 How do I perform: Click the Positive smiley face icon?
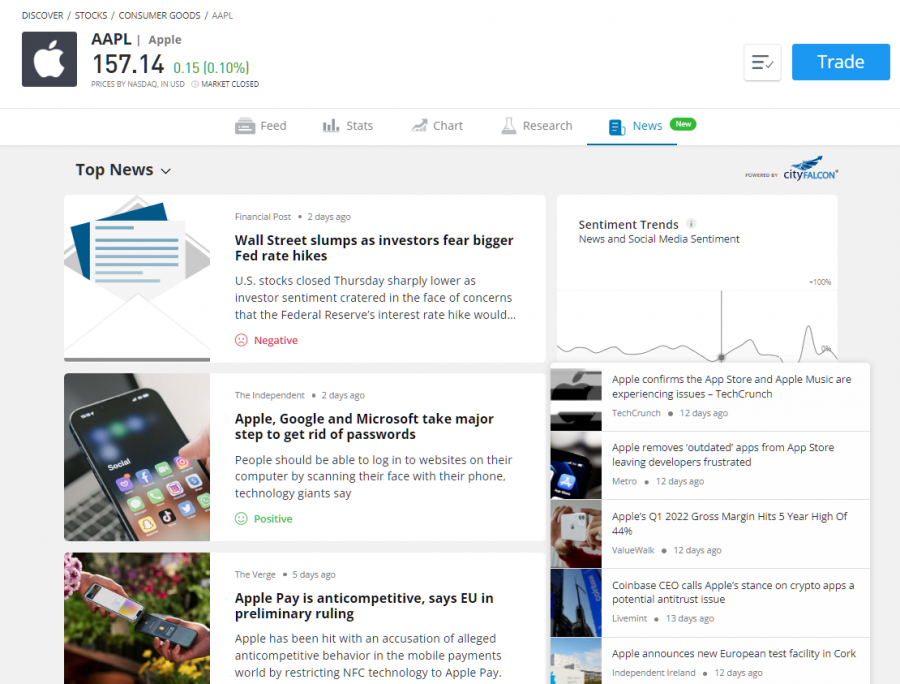[x=241, y=519]
